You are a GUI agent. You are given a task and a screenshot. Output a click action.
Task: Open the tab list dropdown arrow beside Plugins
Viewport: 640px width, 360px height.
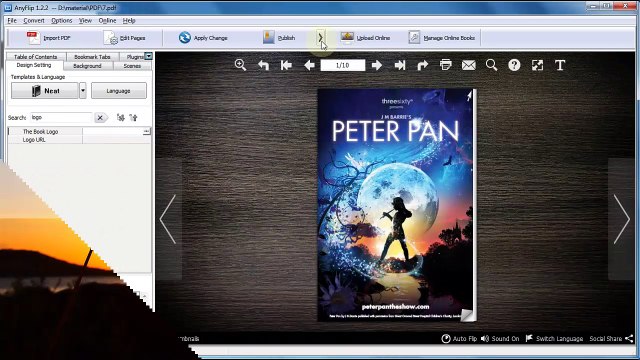(x=149, y=56)
